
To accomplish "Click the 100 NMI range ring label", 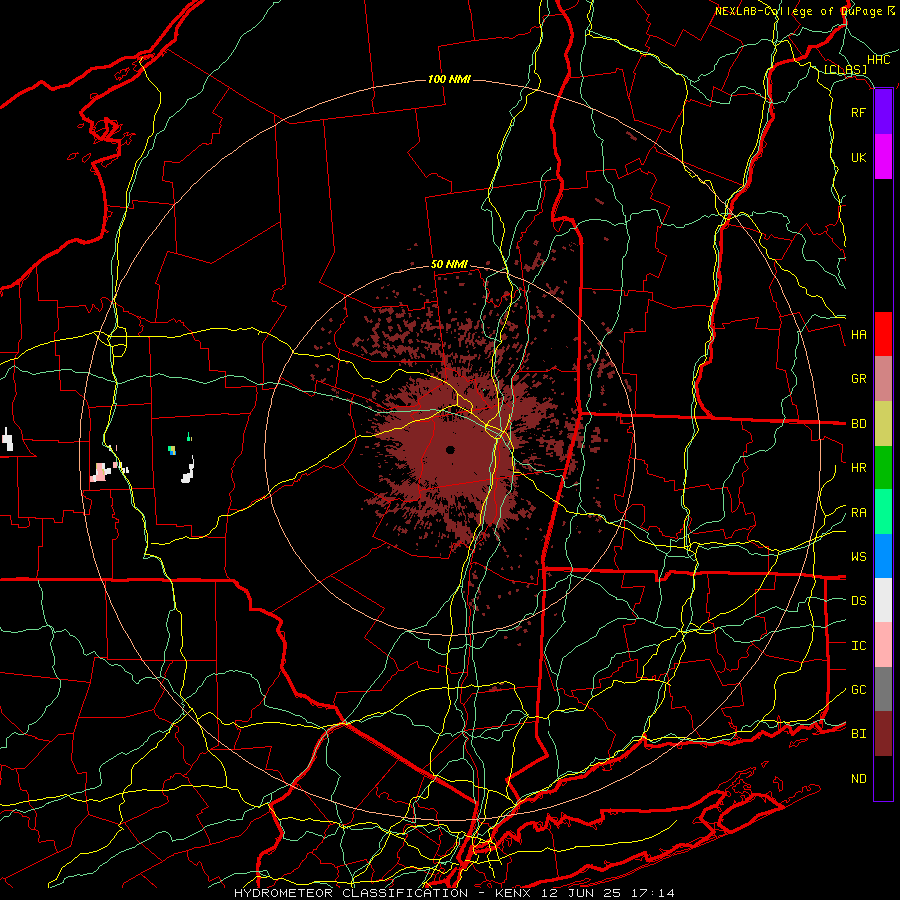I will tap(449, 79).
